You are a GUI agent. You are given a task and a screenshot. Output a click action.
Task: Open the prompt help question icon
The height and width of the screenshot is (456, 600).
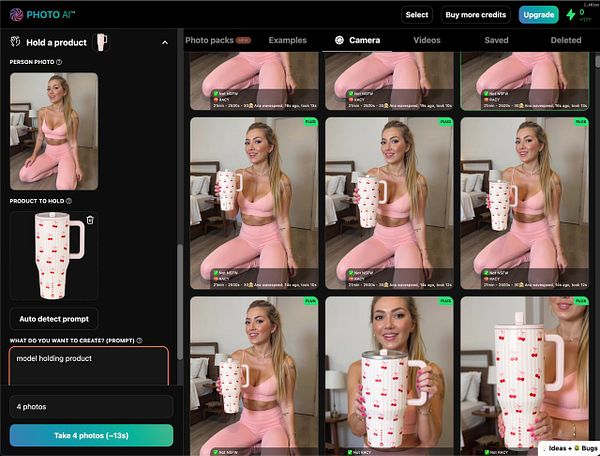click(139, 340)
